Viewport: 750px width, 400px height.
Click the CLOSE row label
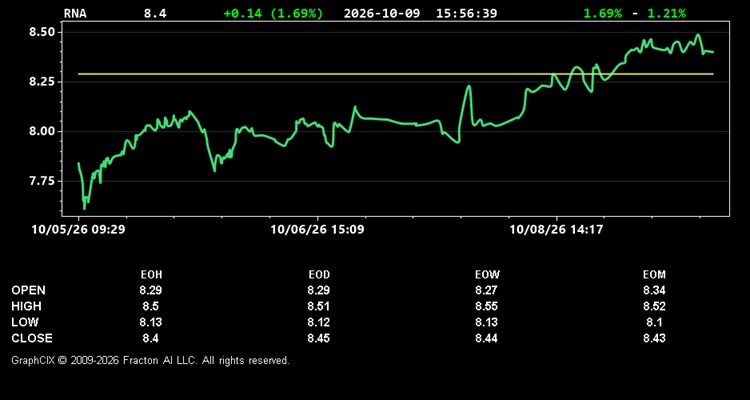pyautogui.click(x=32, y=338)
